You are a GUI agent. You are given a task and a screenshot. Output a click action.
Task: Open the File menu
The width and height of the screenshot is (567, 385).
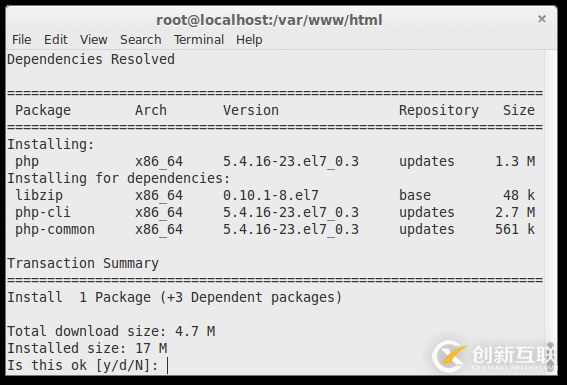[22, 39]
